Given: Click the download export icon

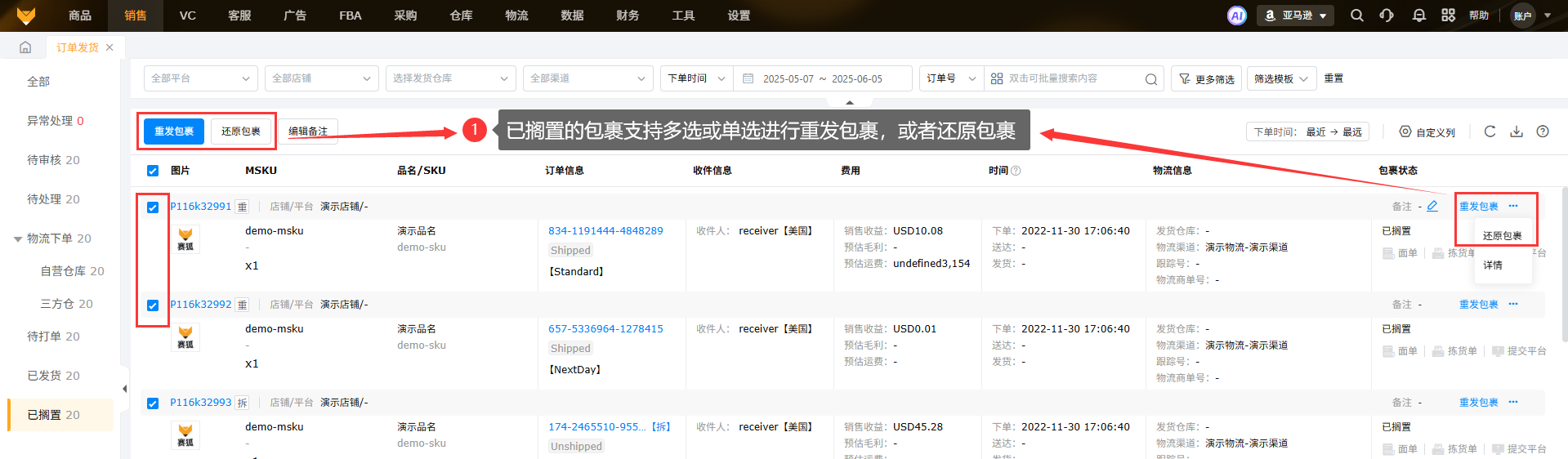Looking at the screenshot, I should click(x=1517, y=131).
